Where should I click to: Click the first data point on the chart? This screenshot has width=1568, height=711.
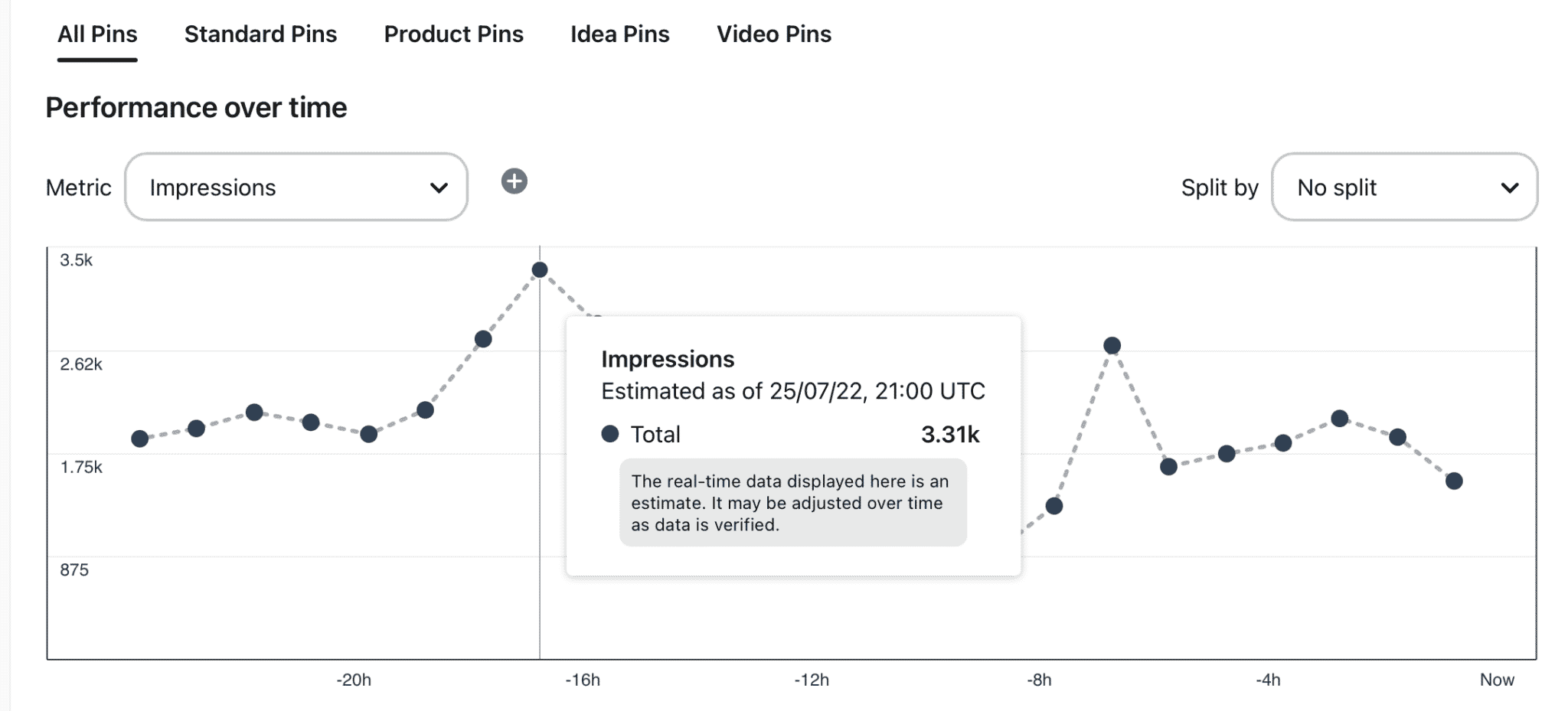(x=139, y=439)
